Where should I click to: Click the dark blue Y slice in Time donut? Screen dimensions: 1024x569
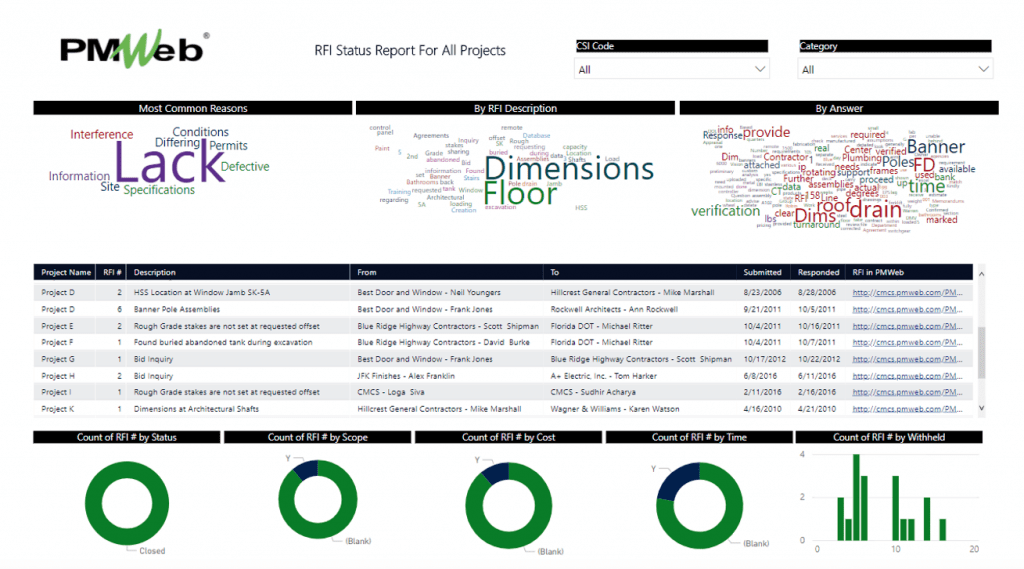[676, 482]
